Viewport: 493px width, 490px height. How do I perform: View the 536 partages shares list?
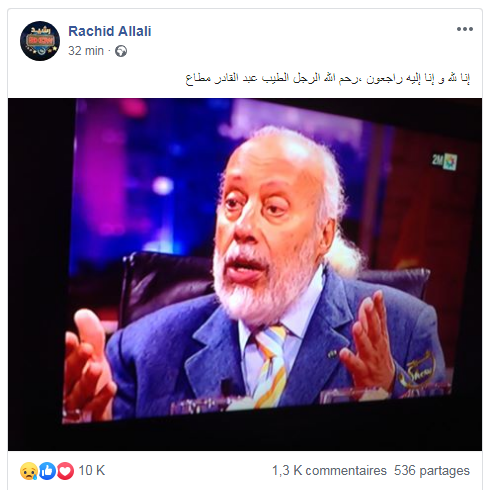point(432,471)
